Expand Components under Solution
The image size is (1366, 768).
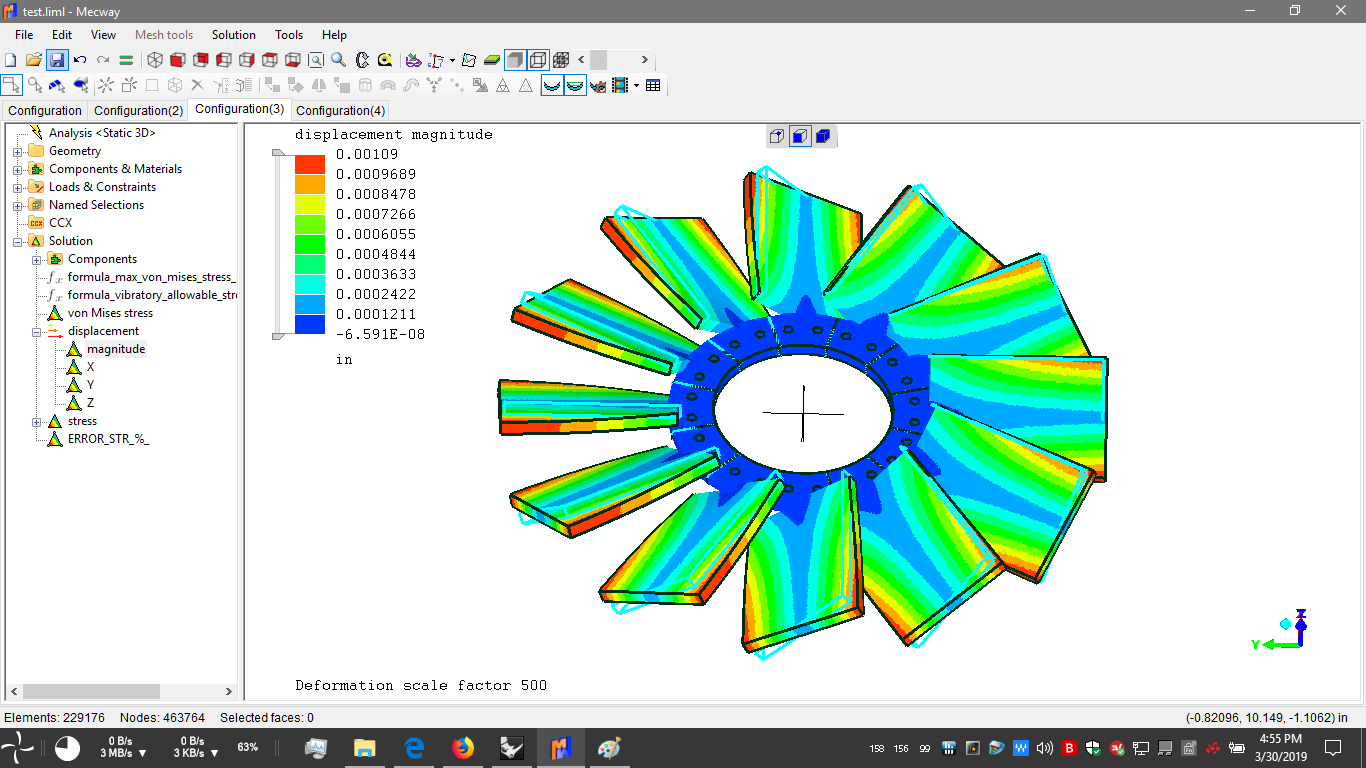click(37, 260)
